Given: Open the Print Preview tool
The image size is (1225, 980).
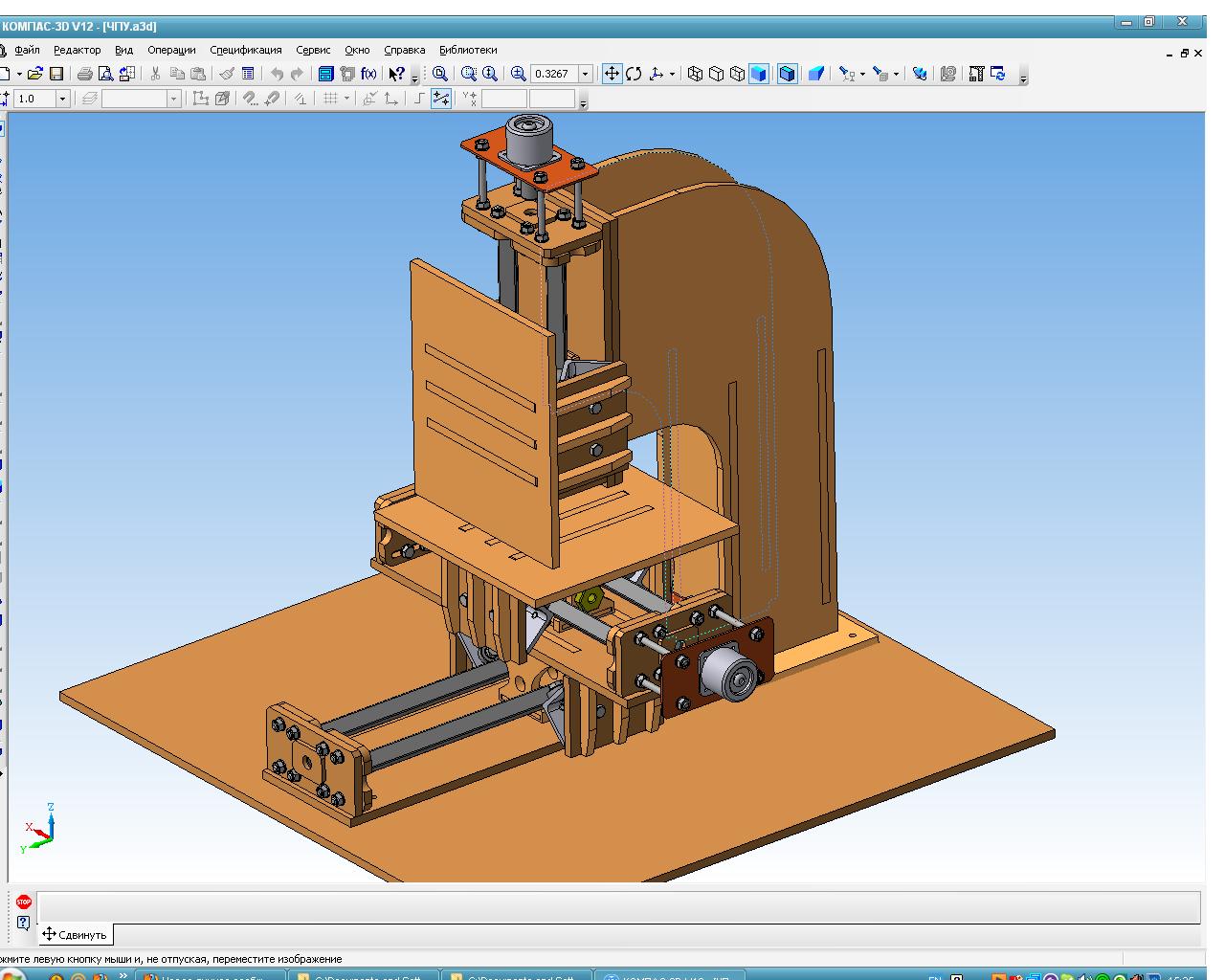Looking at the screenshot, I should tap(106, 74).
